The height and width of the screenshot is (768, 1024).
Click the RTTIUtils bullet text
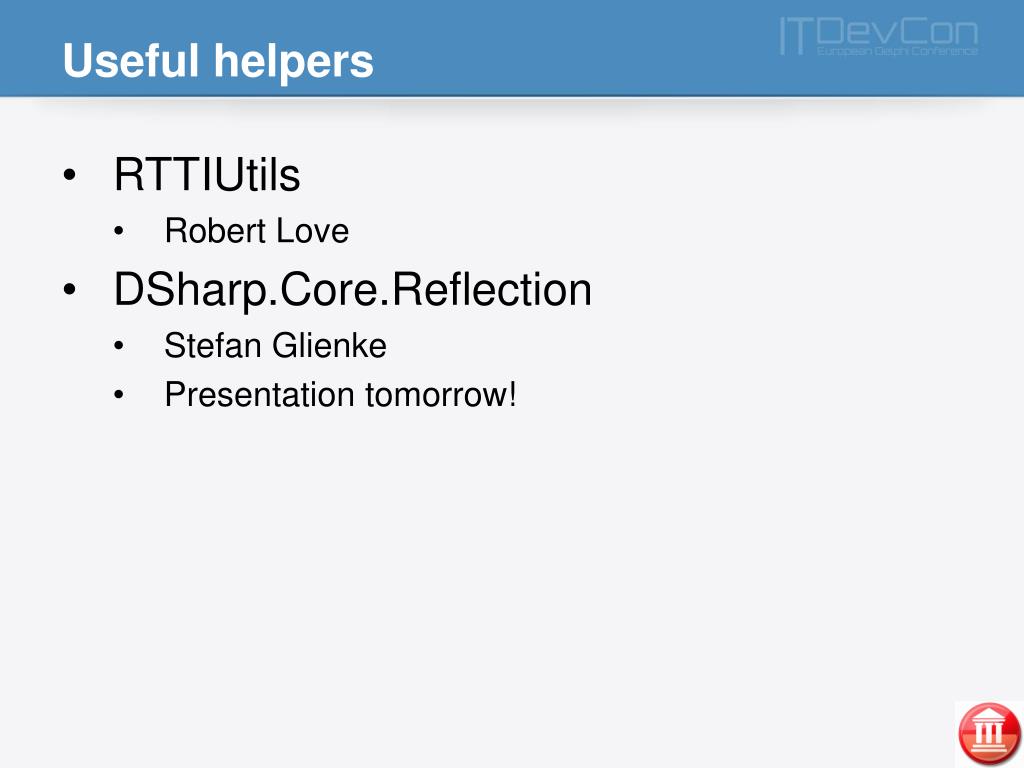[x=207, y=175]
